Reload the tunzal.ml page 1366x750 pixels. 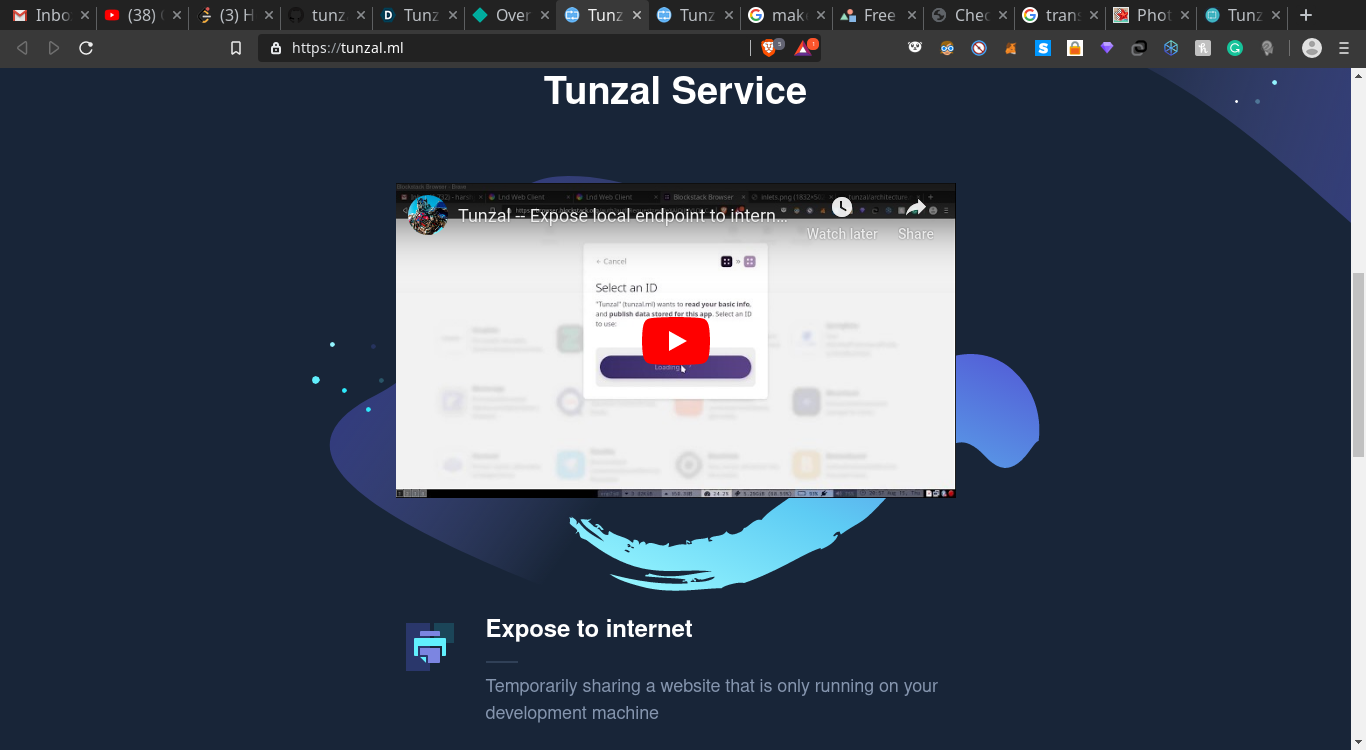(86, 48)
